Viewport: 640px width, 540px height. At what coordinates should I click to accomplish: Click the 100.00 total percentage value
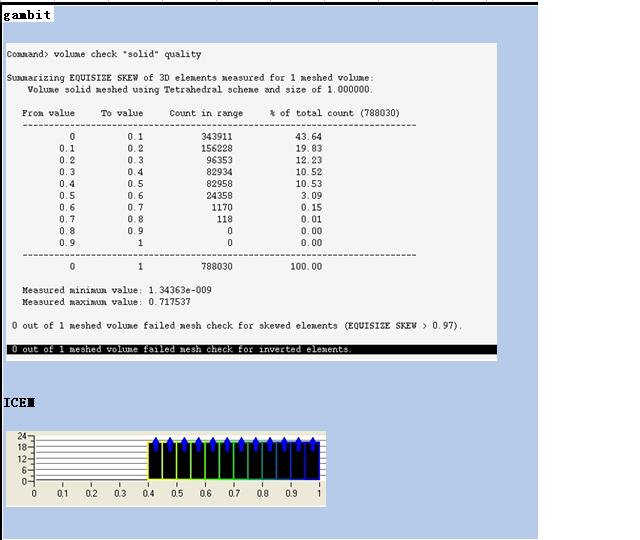click(x=306, y=267)
